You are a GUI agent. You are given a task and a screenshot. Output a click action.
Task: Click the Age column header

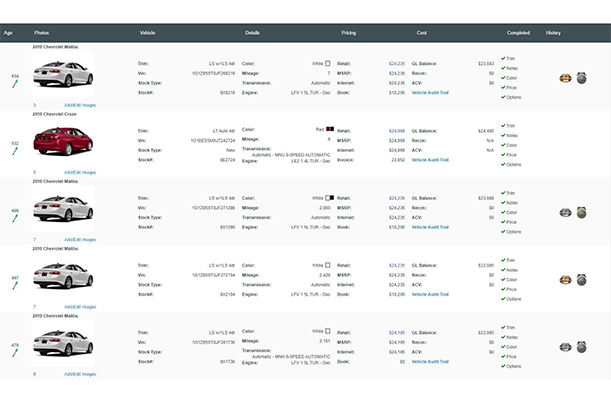(x=8, y=33)
